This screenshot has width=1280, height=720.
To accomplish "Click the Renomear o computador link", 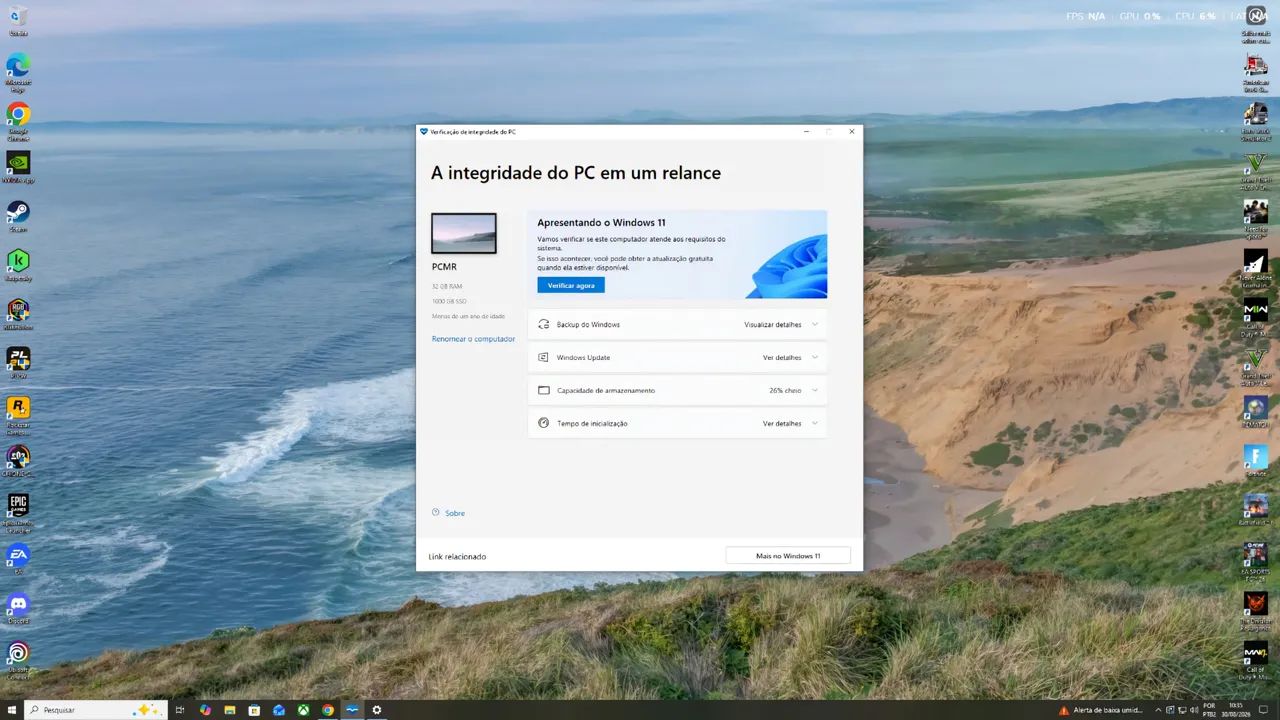I will [x=473, y=339].
